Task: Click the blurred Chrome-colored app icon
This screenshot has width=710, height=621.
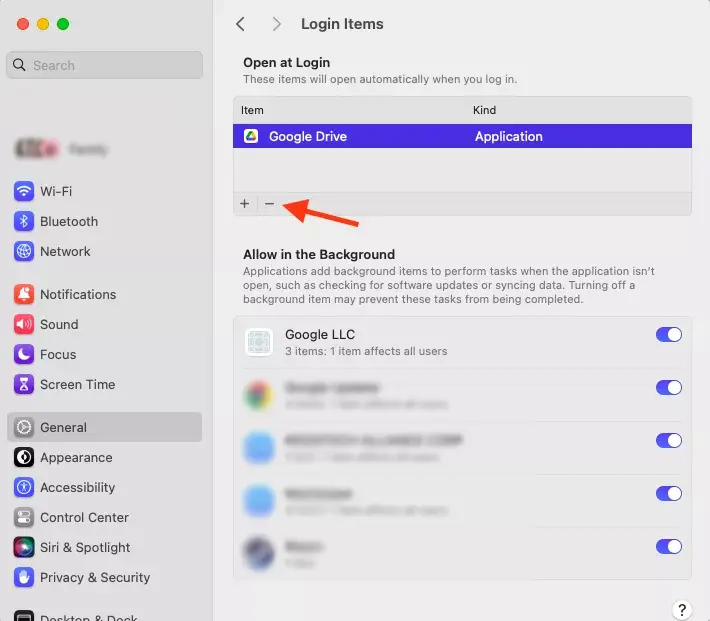Action: [x=259, y=395]
